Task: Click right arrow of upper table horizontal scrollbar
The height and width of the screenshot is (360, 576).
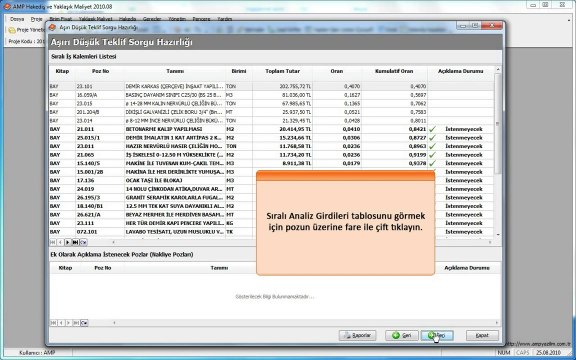Action: [x=490, y=242]
